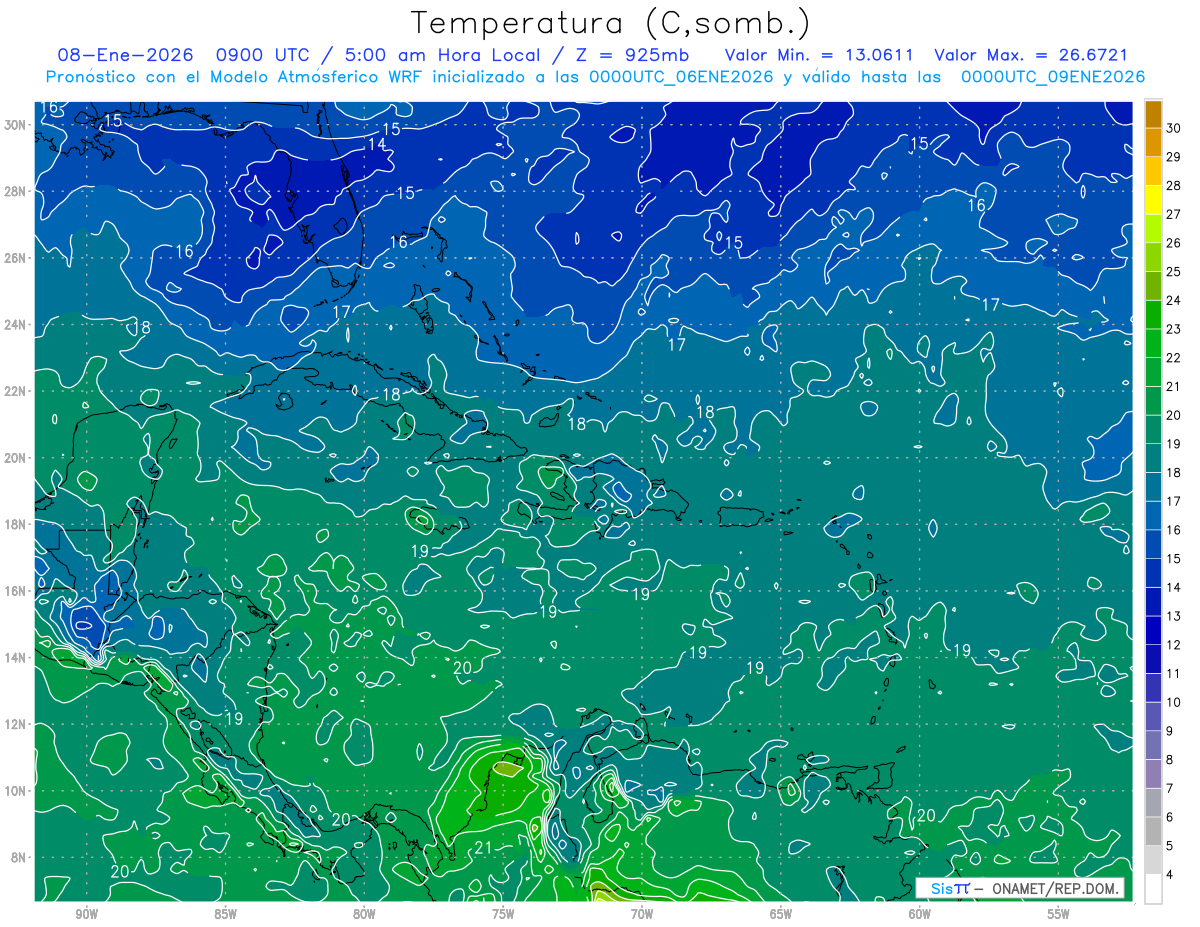This screenshot has height=927, width=1200.
Task: Click the "65W" longitude axis label
Action: click(781, 914)
